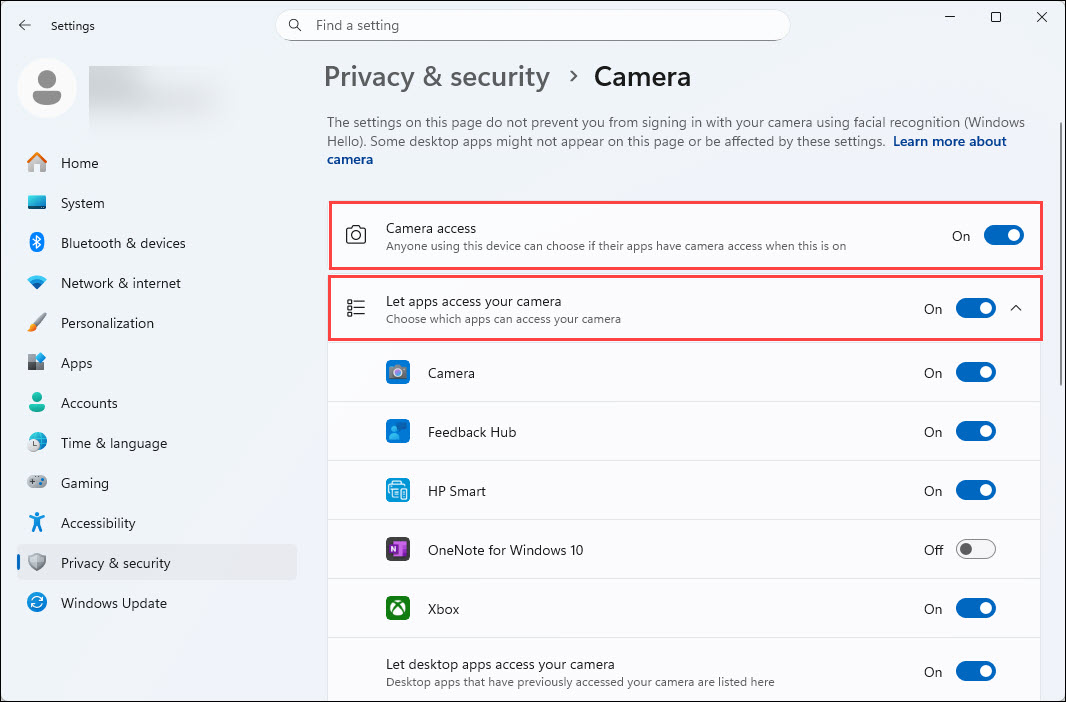
Task: Turn off the Camera access toggle
Action: tap(1003, 236)
